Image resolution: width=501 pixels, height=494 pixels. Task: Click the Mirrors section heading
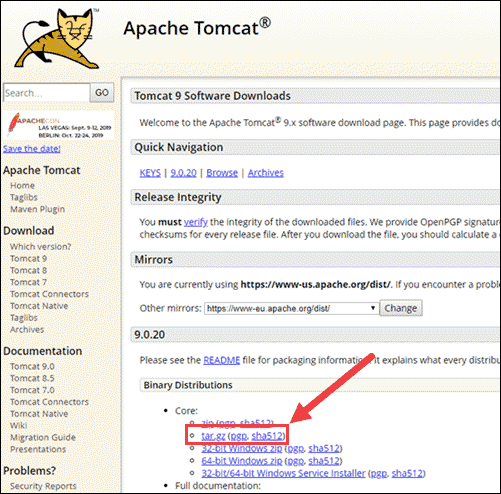tap(153, 259)
